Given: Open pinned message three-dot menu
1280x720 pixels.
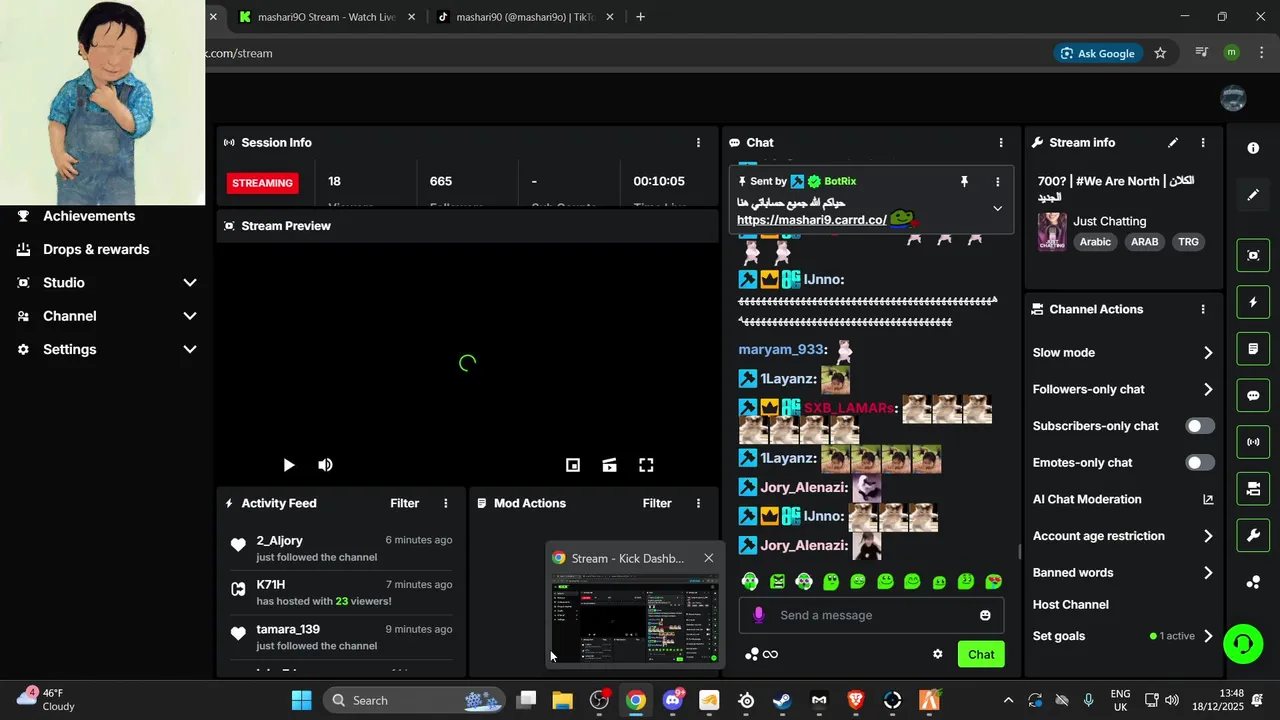Looking at the screenshot, I should 997,182.
